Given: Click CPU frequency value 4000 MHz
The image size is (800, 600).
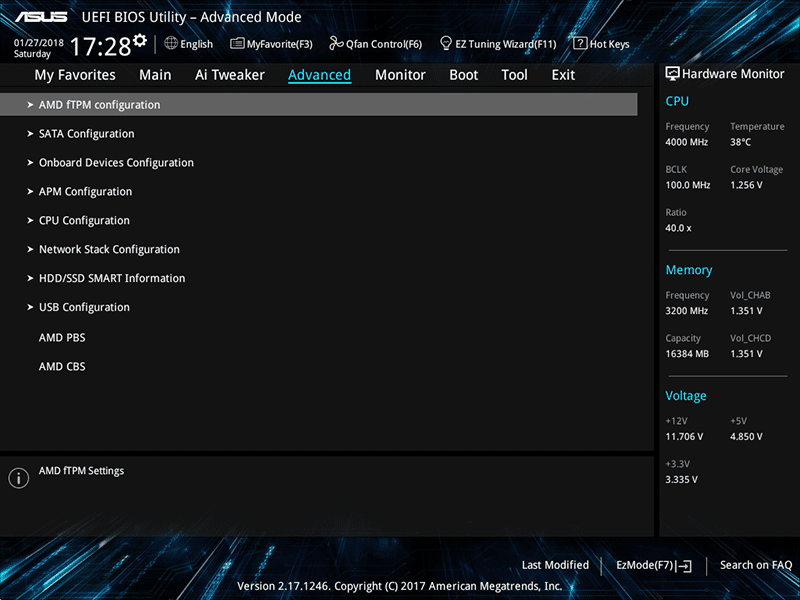Looking at the screenshot, I should click(687, 142).
